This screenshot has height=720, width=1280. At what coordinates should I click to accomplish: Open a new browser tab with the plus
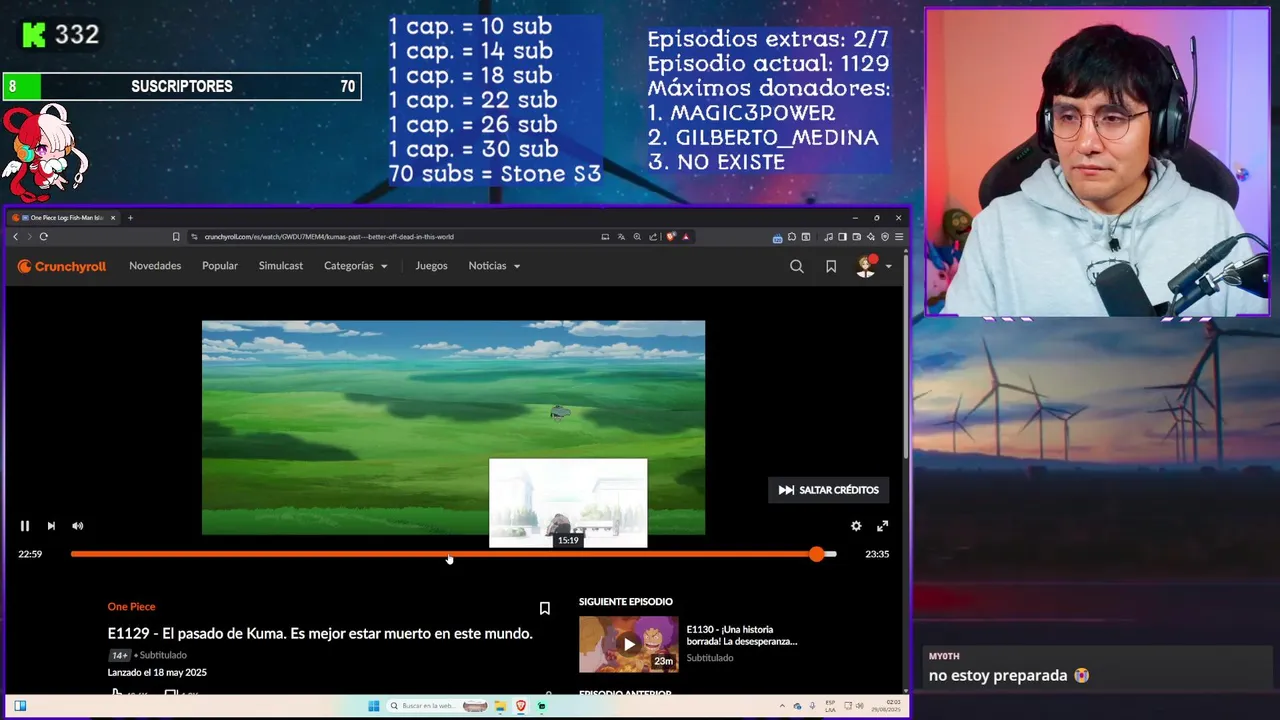[x=130, y=218]
